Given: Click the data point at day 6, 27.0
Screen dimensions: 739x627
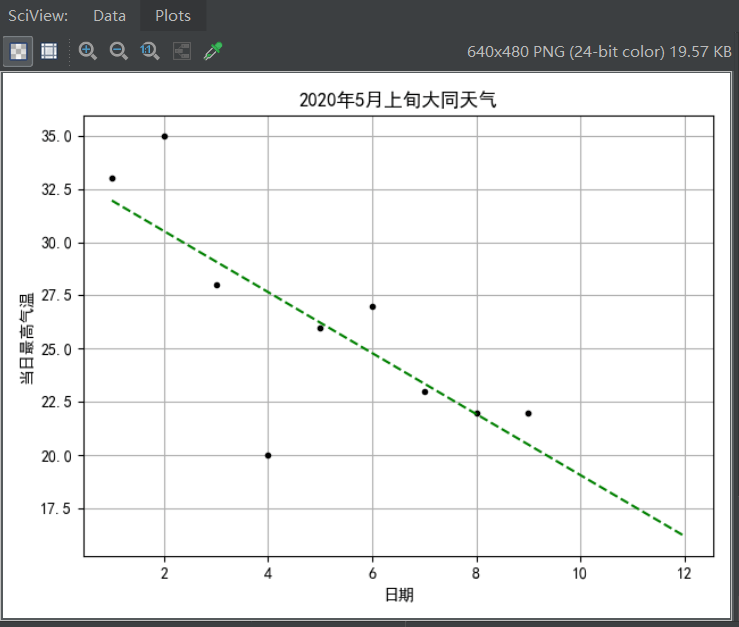Looking at the screenshot, I should pyautogui.click(x=373, y=307).
